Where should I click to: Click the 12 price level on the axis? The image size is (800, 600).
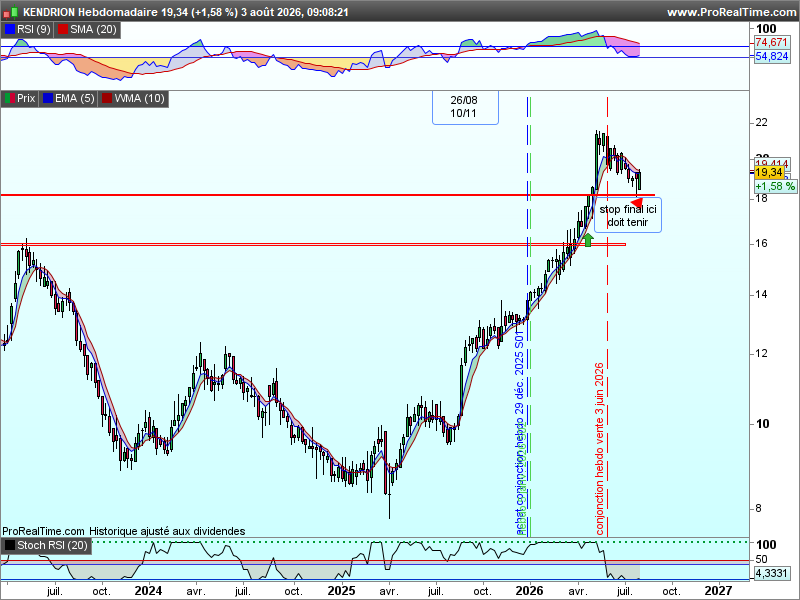click(762, 353)
